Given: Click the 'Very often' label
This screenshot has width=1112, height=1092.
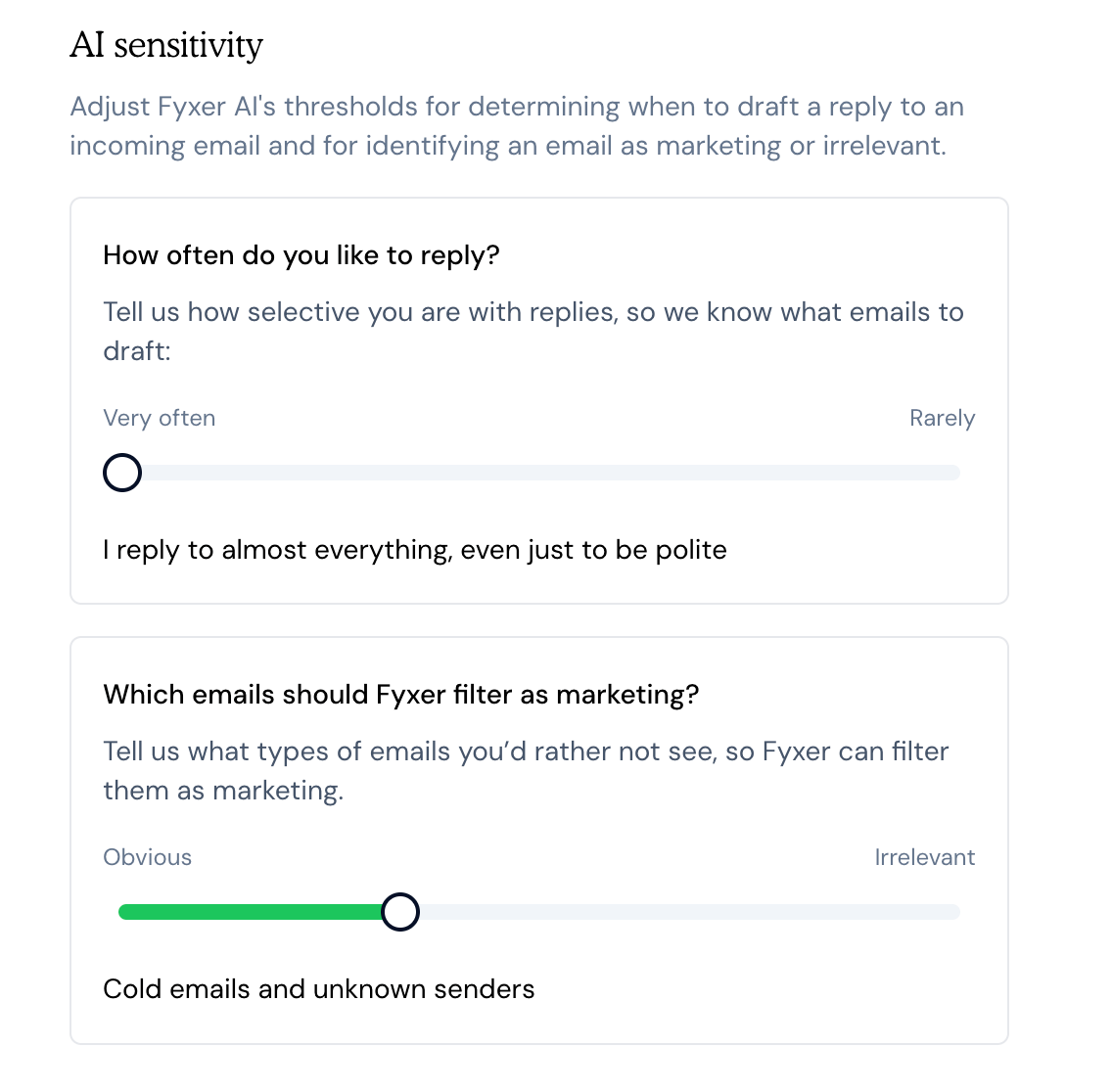Looking at the screenshot, I should point(159,418).
